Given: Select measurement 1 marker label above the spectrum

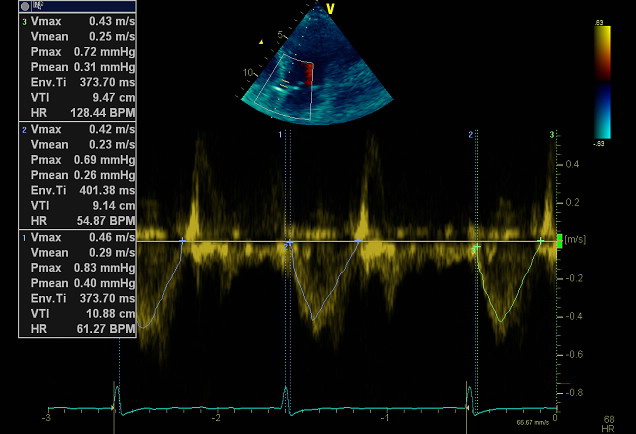Looking at the screenshot, I should pyautogui.click(x=281, y=134).
